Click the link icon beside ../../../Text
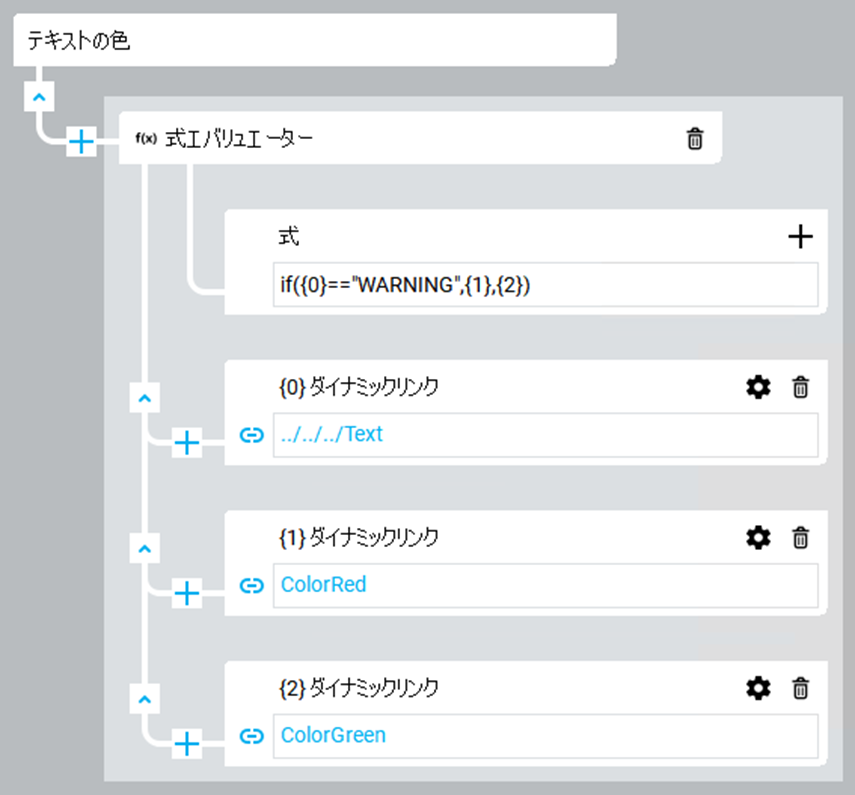 click(252, 435)
